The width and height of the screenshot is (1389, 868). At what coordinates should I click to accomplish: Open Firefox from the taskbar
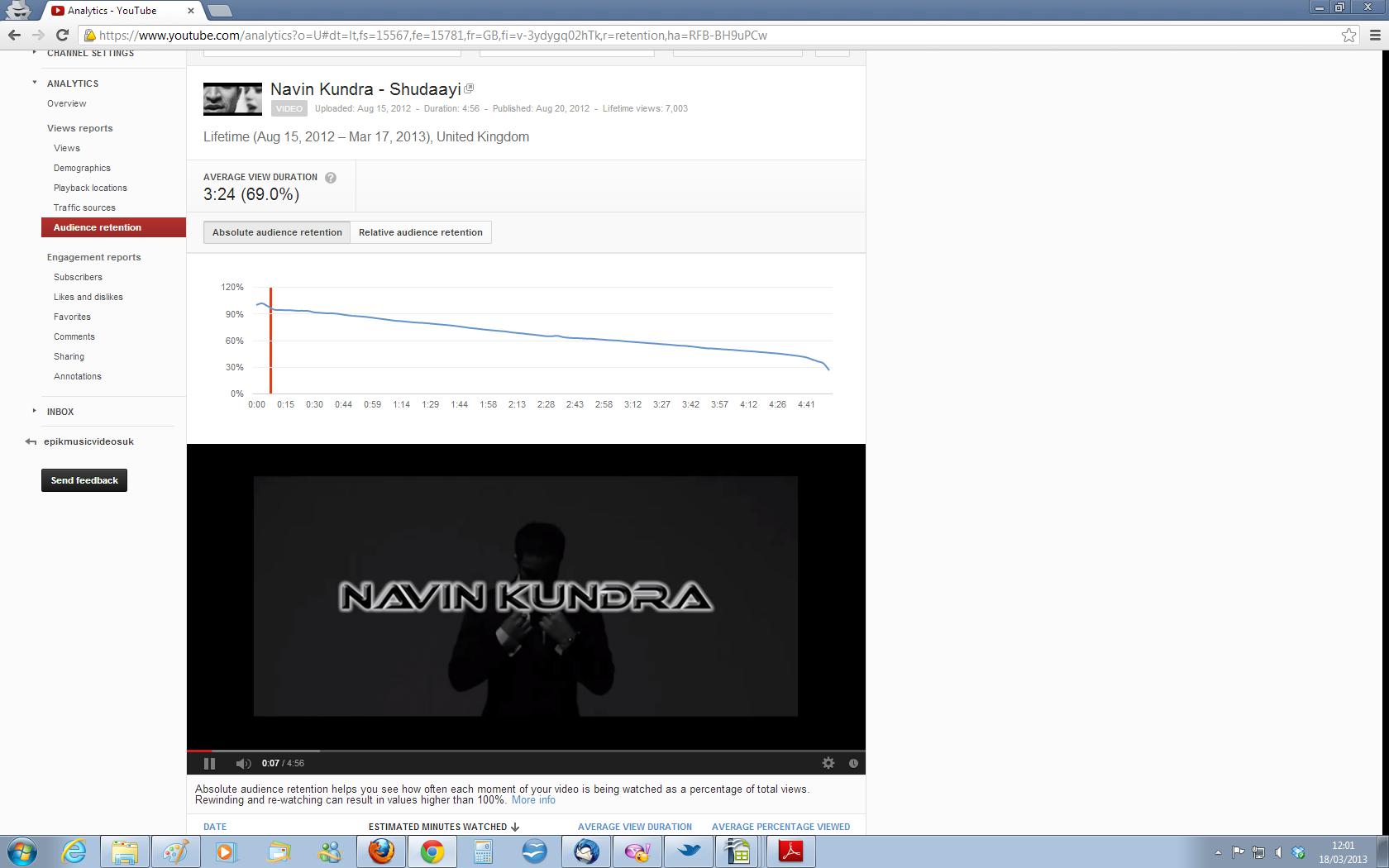click(x=381, y=851)
